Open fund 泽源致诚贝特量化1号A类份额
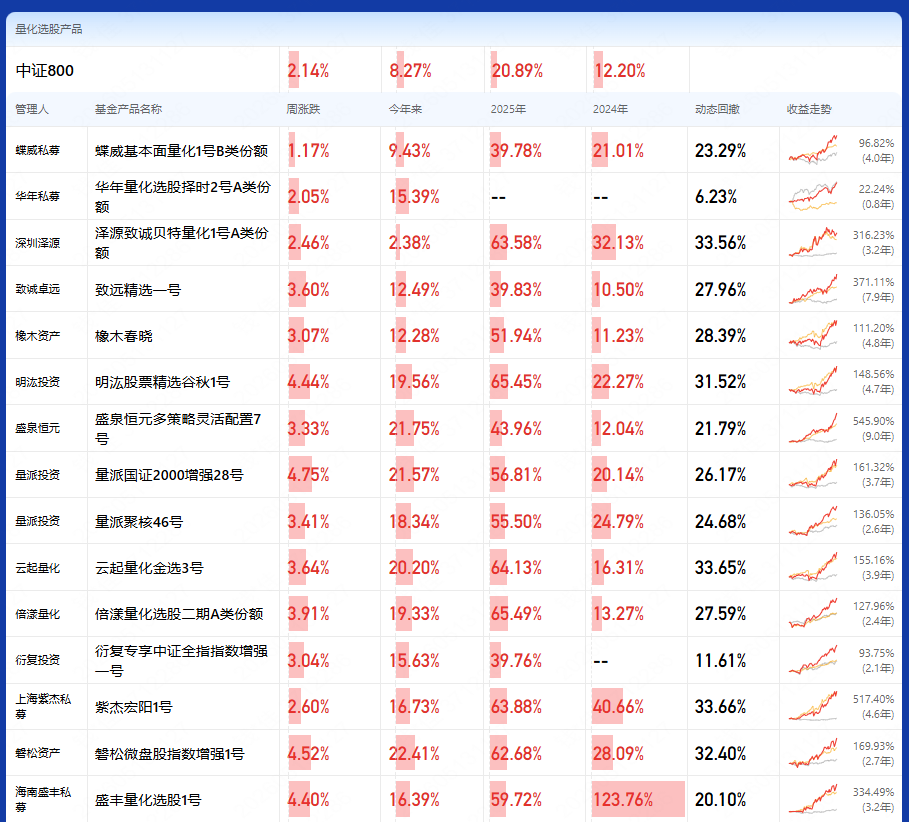This screenshot has width=909, height=822. [x=182, y=243]
